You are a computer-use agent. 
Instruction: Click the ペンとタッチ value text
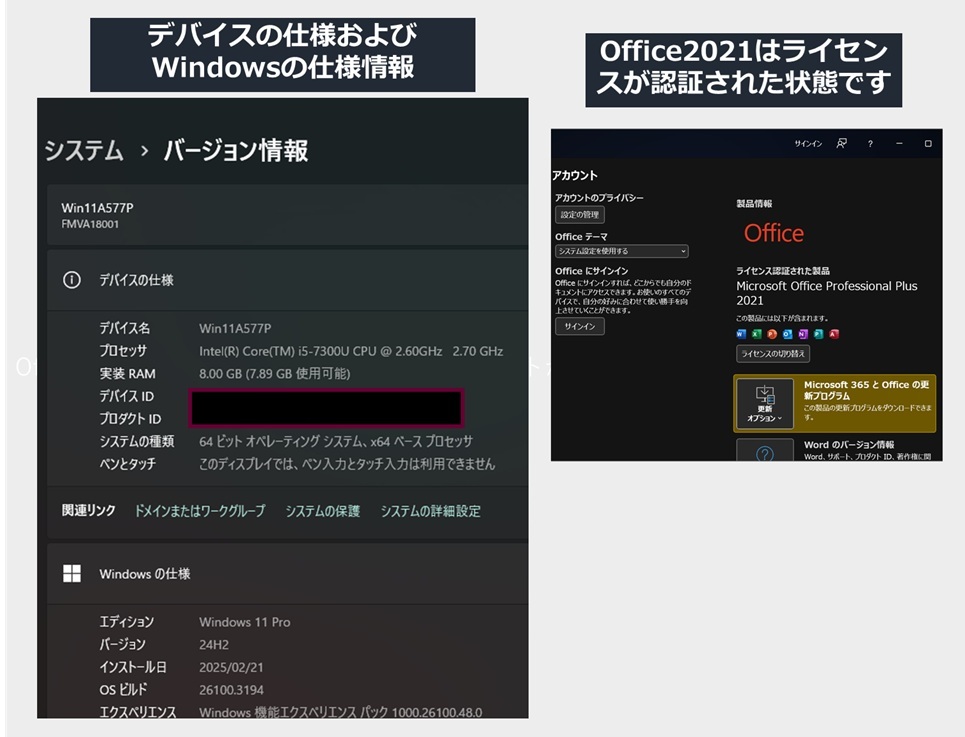pyautogui.click(x=346, y=464)
